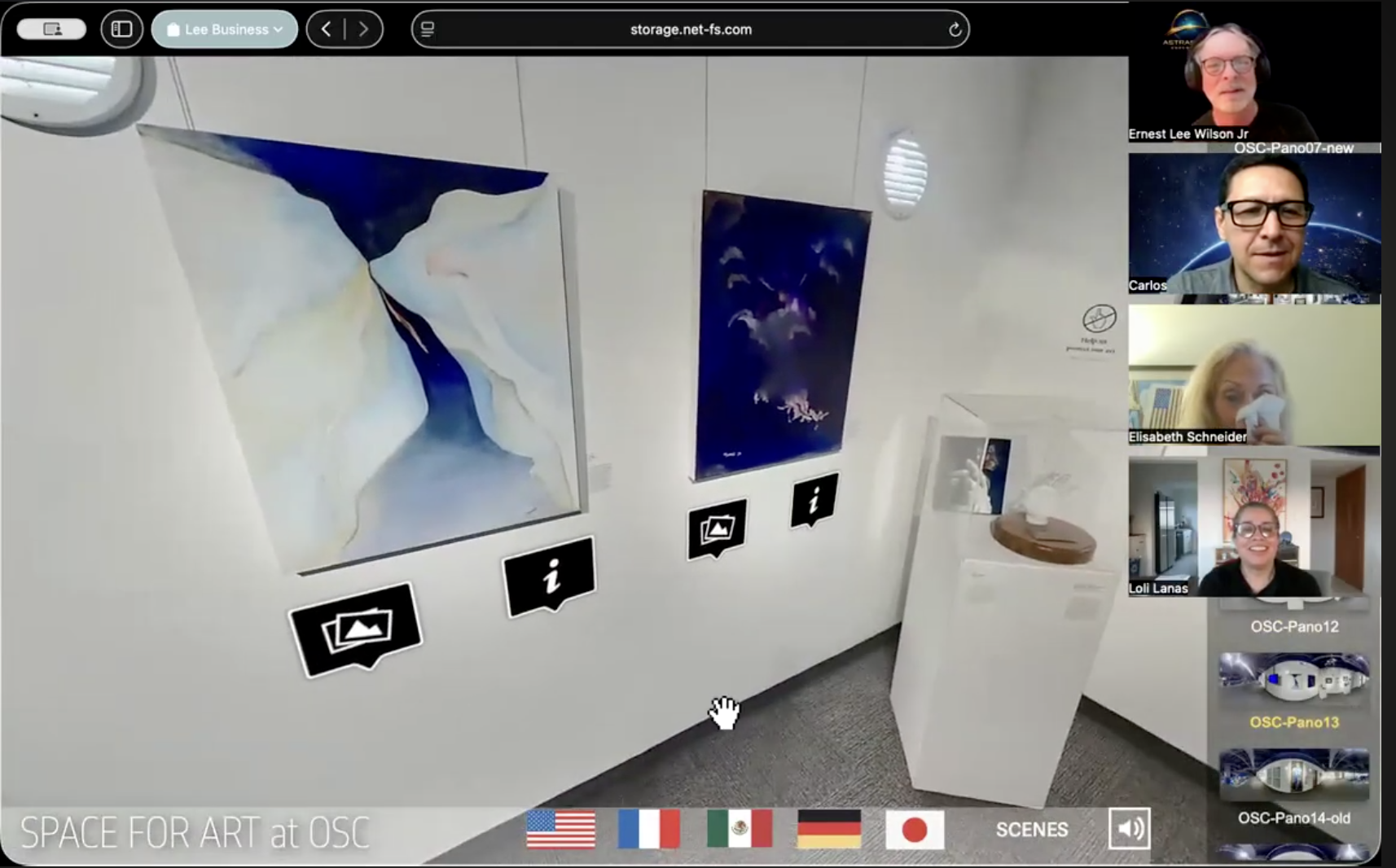
Task: Click the SPACE FOR ART at OSC title
Action: pyautogui.click(x=195, y=832)
